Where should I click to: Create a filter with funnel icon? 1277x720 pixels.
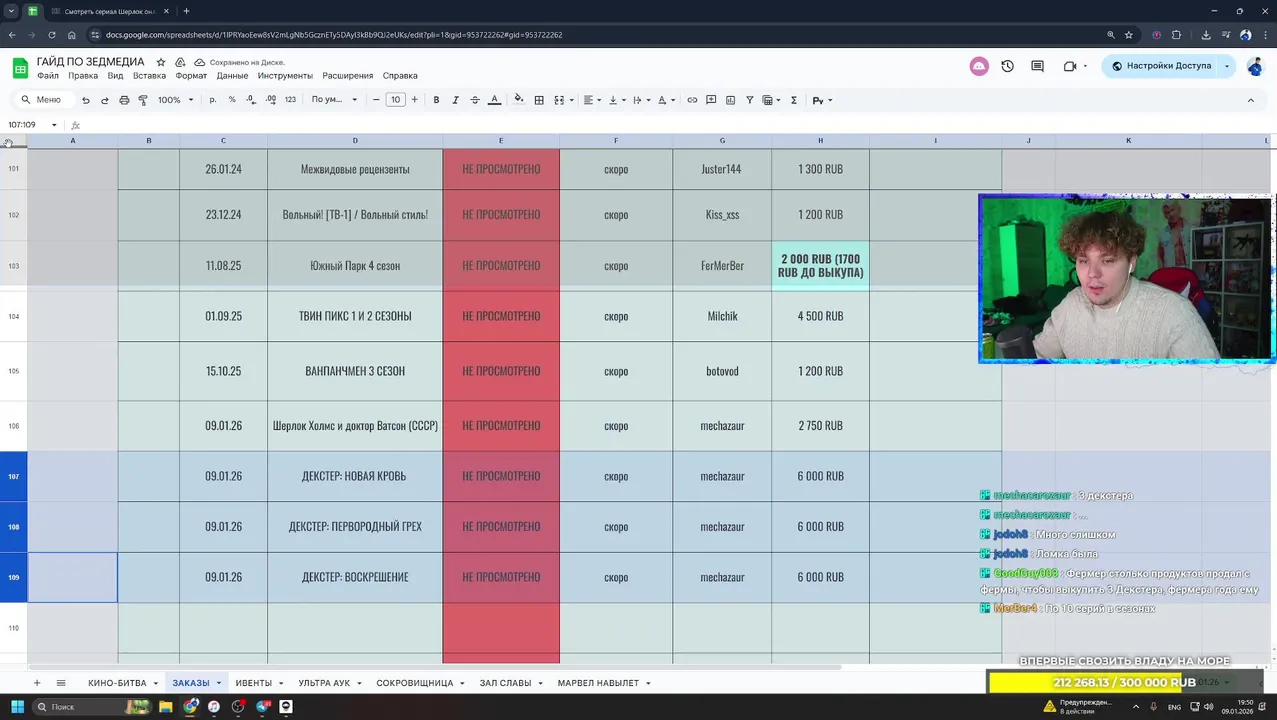pyautogui.click(x=749, y=100)
